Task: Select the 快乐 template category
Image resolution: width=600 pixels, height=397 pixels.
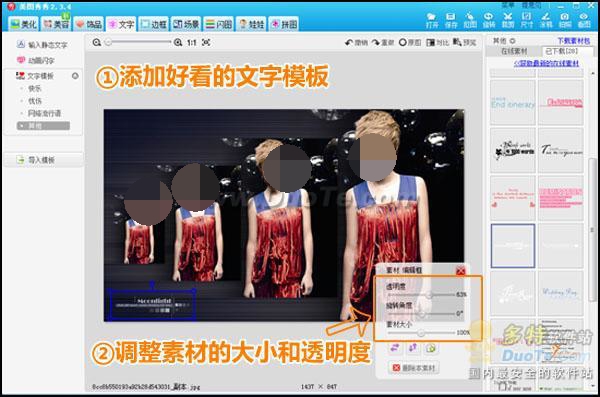Action: click(x=35, y=88)
